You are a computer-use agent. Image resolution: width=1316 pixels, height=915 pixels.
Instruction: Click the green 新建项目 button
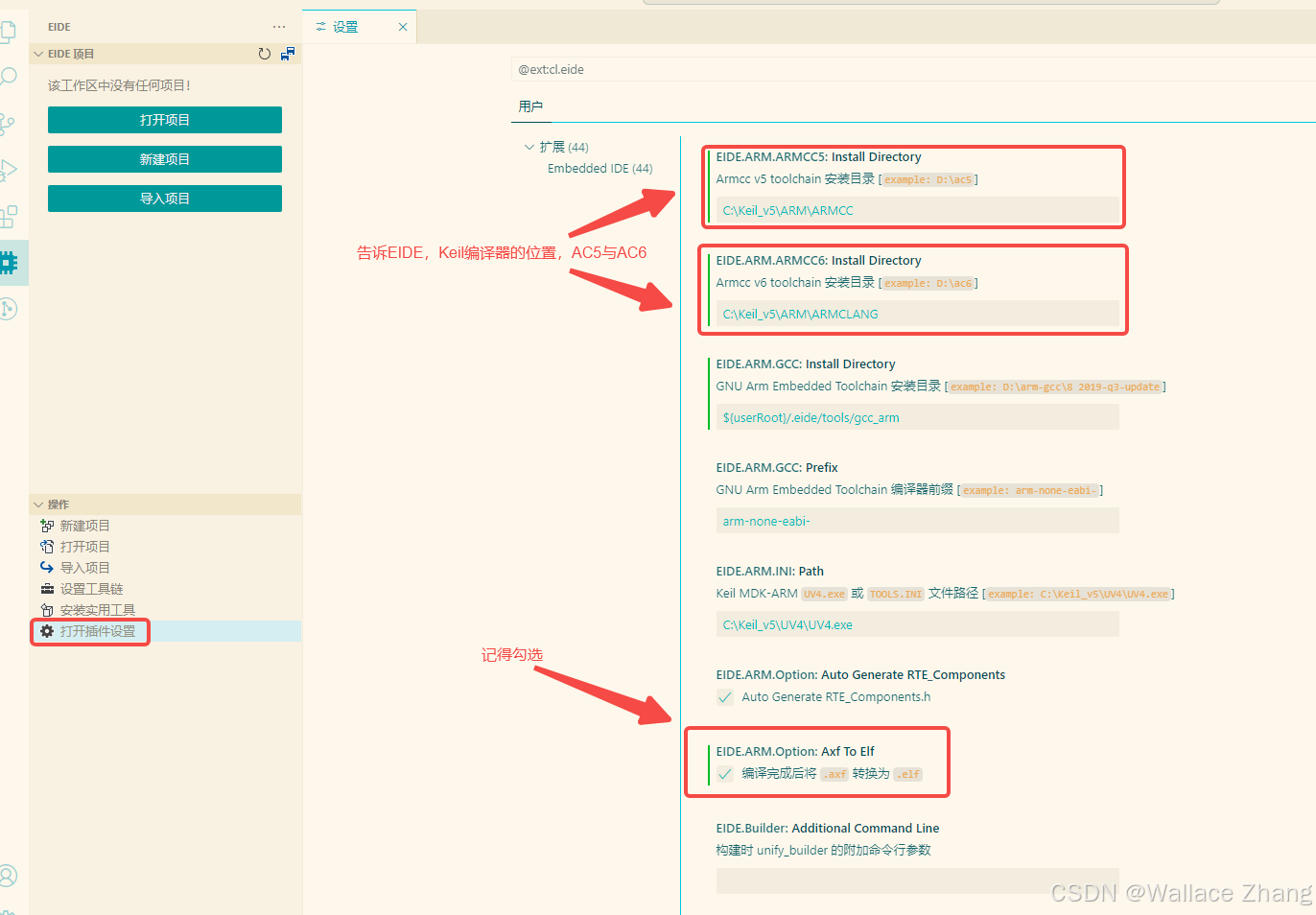165,159
